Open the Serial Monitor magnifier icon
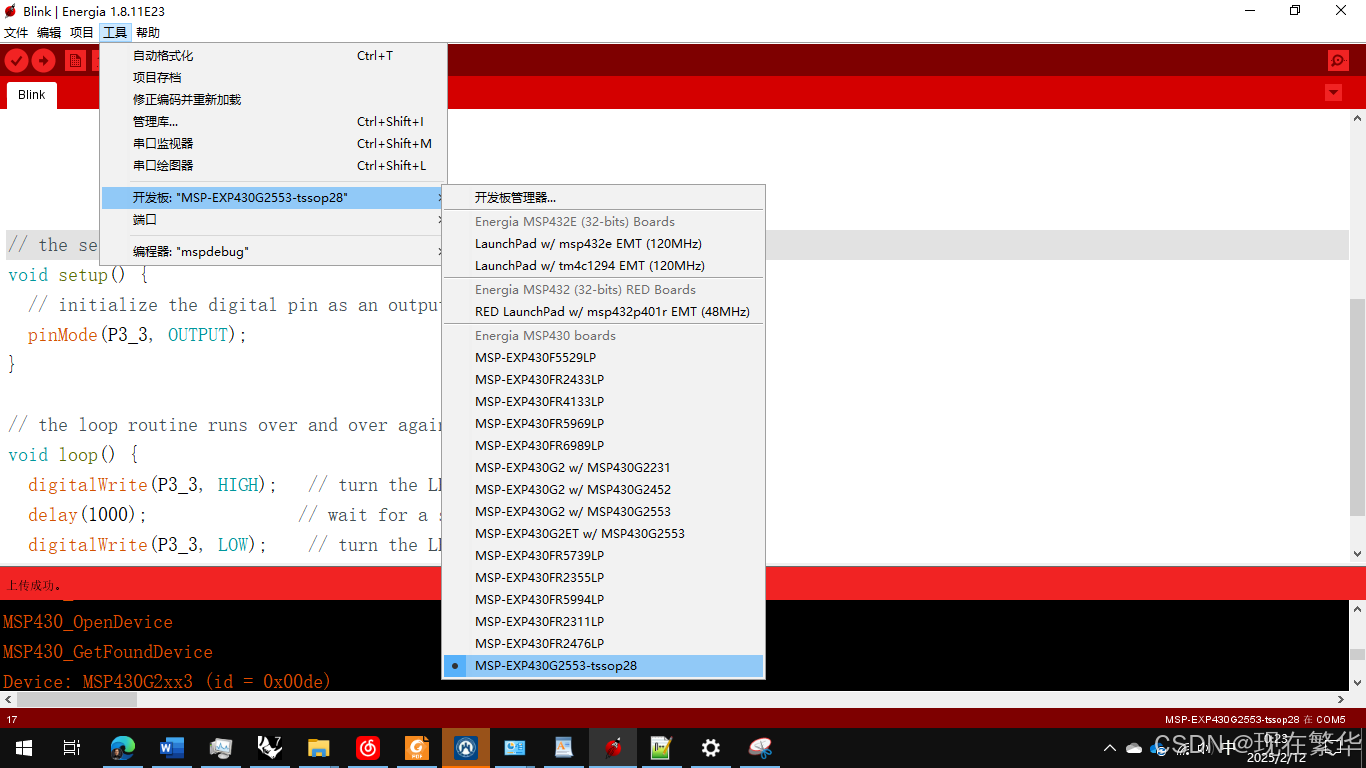 click(1339, 61)
